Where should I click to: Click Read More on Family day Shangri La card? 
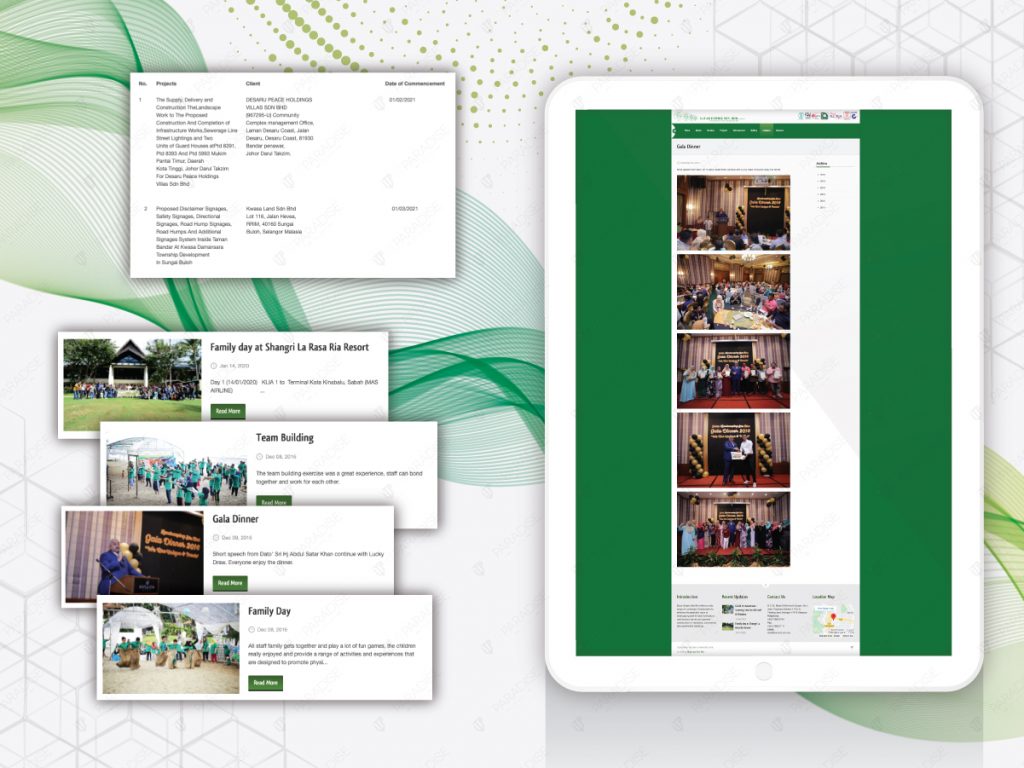(228, 411)
